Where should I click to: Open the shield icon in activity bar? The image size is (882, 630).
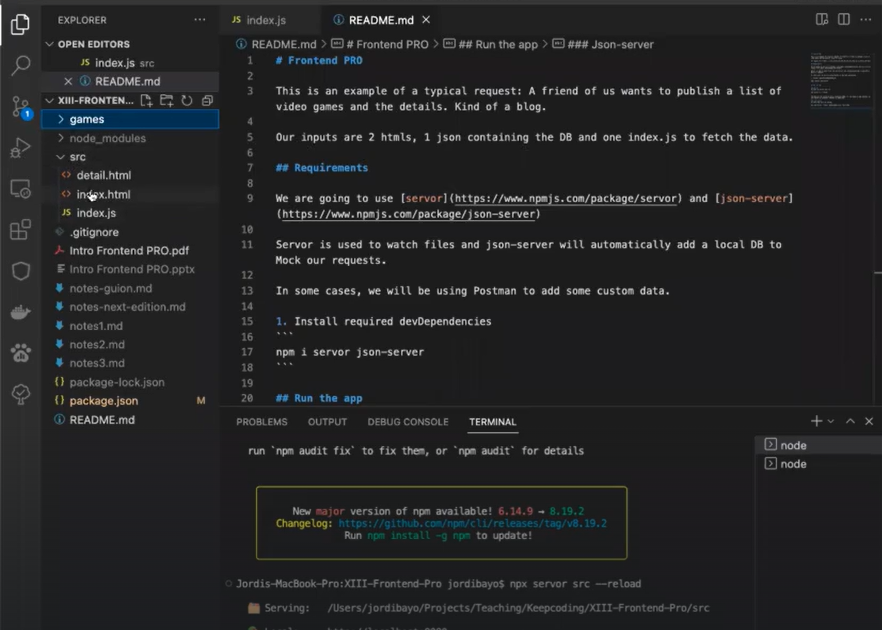click(20, 271)
